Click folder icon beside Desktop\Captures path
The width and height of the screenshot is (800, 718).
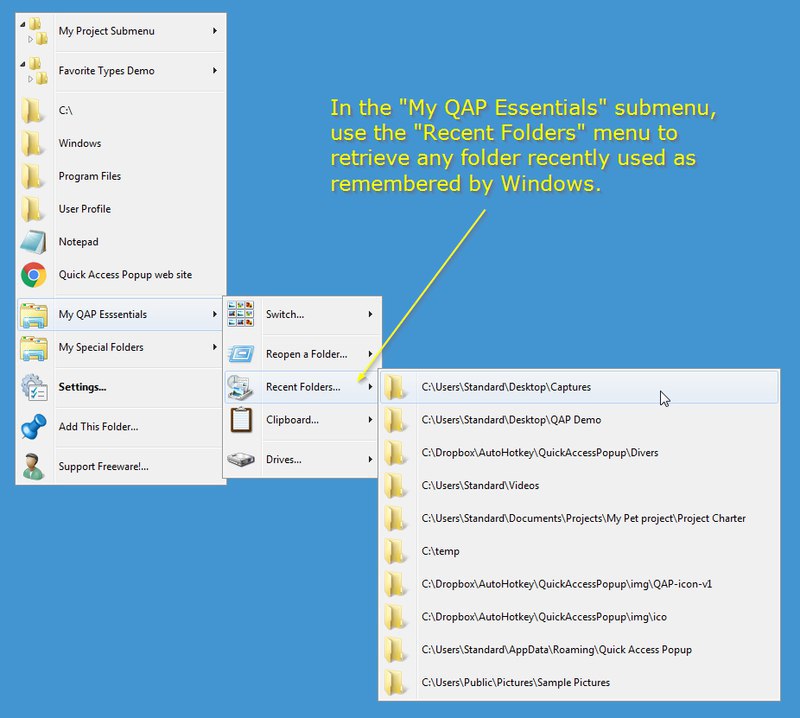click(x=395, y=387)
